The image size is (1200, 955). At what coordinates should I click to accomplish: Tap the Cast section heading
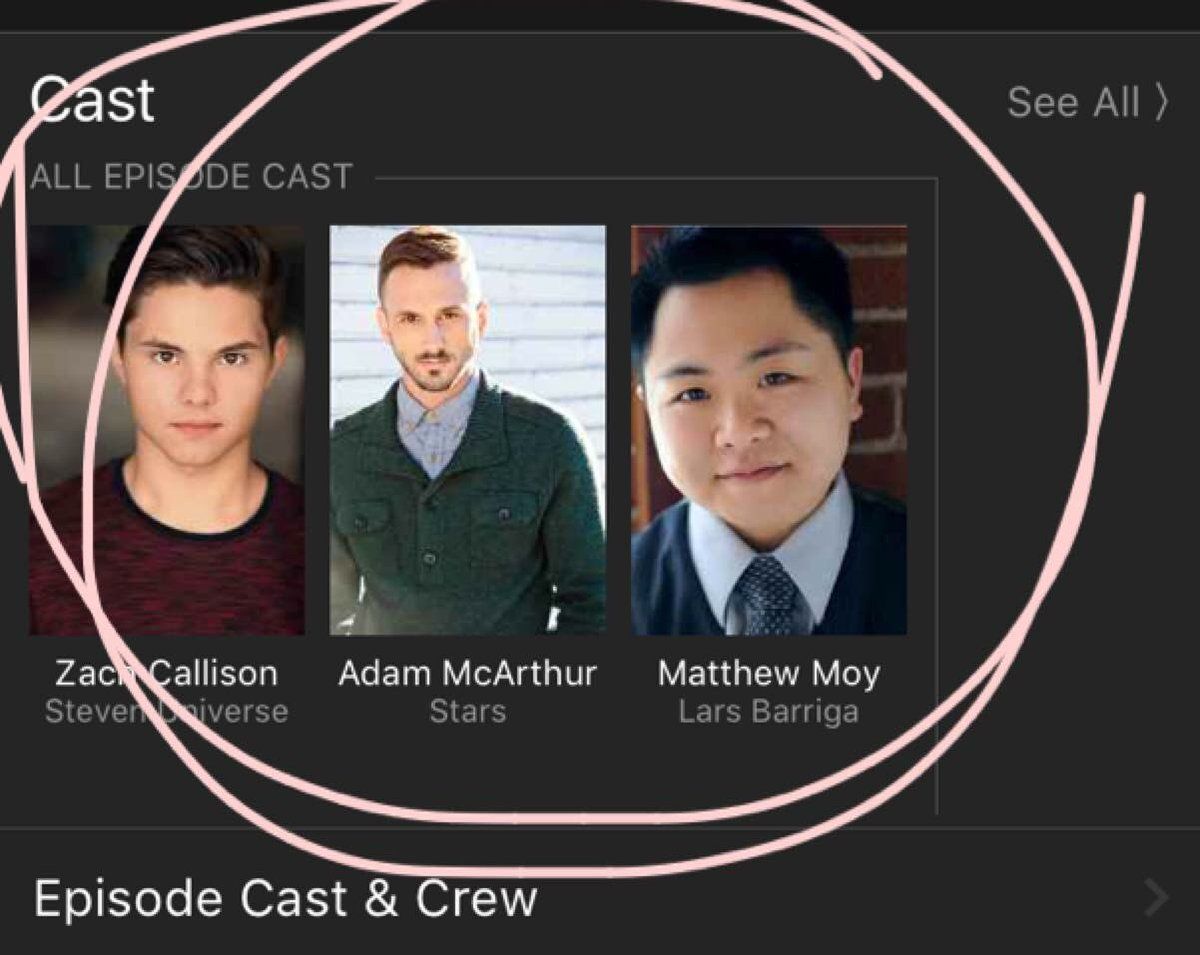coord(92,100)
